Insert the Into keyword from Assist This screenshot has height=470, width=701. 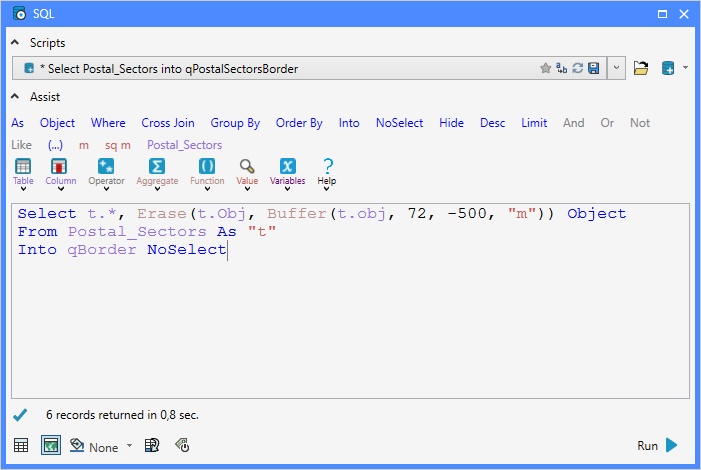coord(349,123)
